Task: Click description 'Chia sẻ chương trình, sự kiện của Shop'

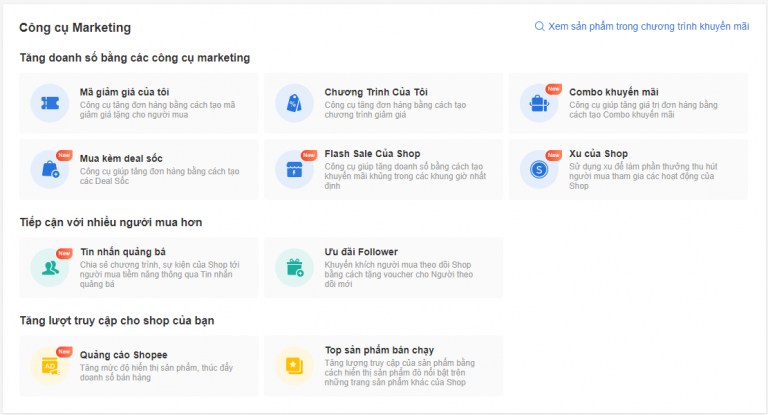Action: [160, 274]
